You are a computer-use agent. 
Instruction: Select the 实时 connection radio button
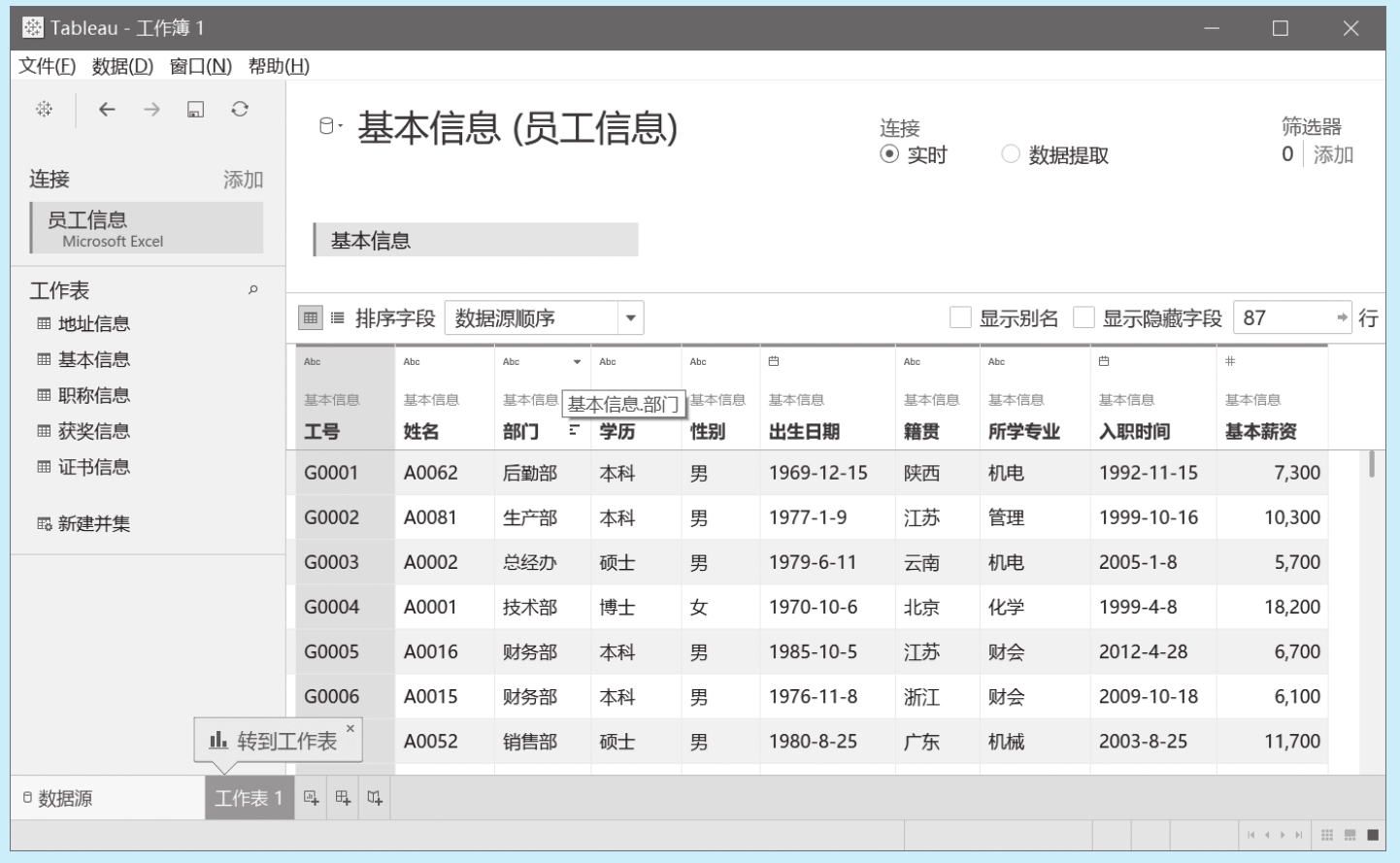(889, 154)
